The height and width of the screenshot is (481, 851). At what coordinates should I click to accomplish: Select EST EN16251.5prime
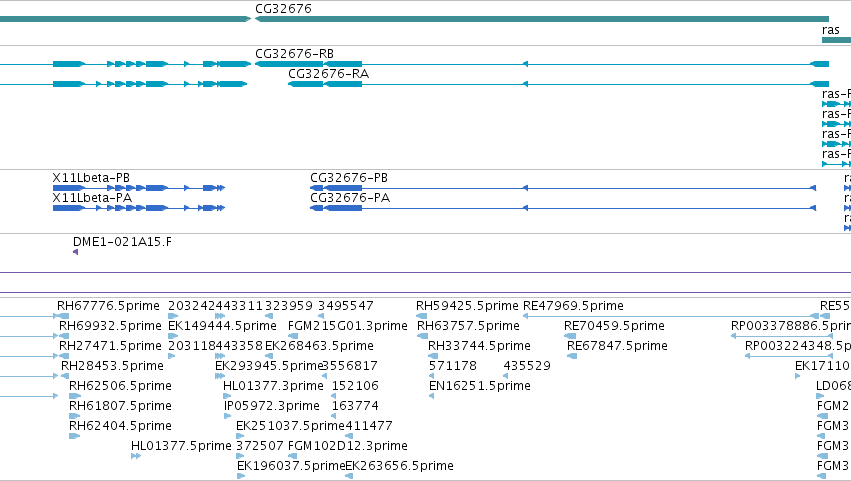480,387
